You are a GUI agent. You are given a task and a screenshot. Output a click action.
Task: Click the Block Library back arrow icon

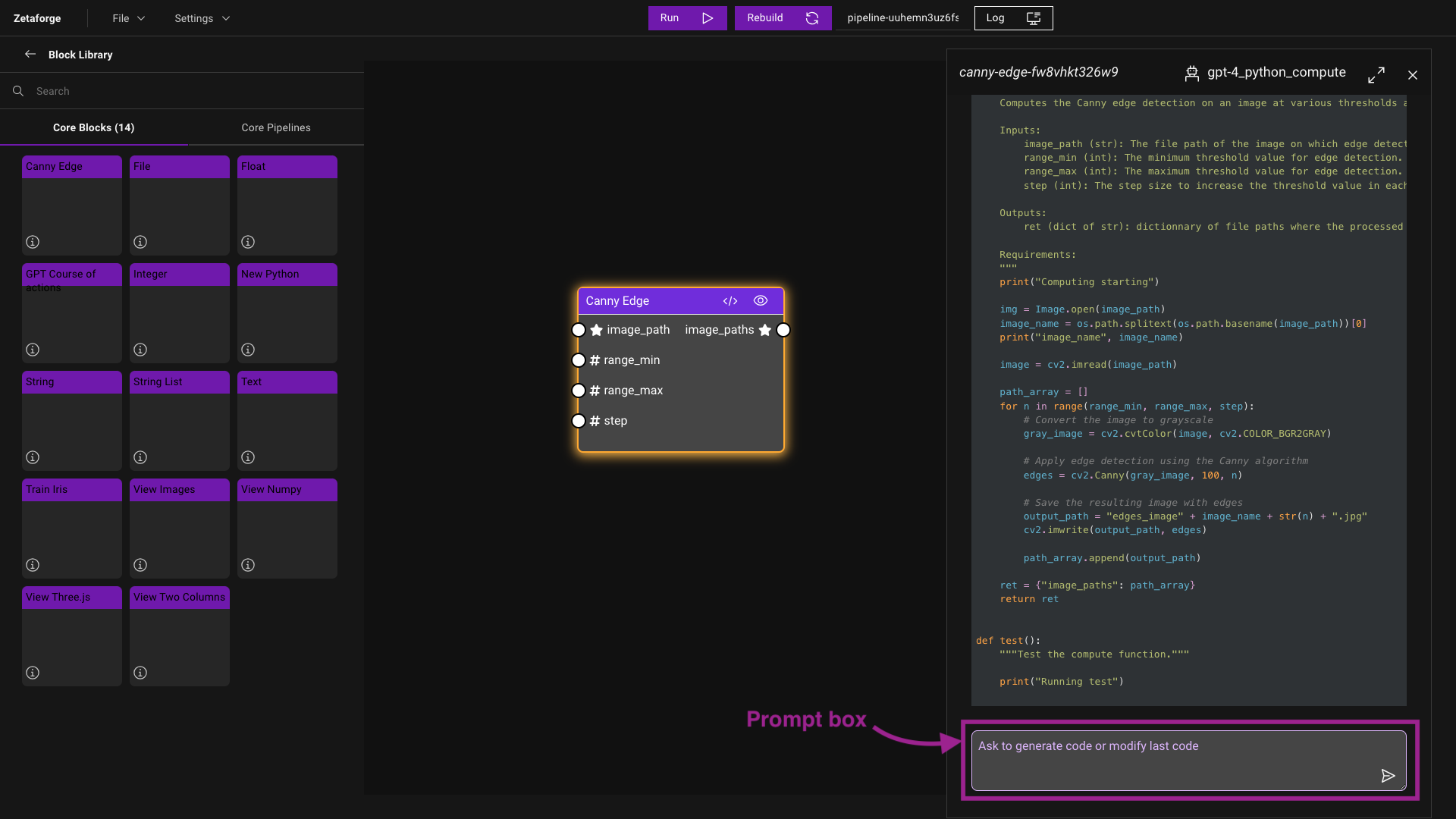click(29, 54)
